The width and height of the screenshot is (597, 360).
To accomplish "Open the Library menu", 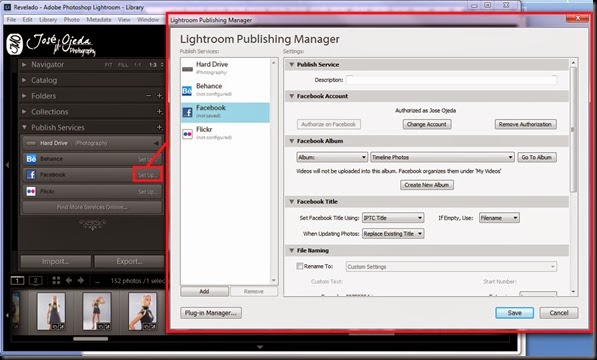I will 48,20.
